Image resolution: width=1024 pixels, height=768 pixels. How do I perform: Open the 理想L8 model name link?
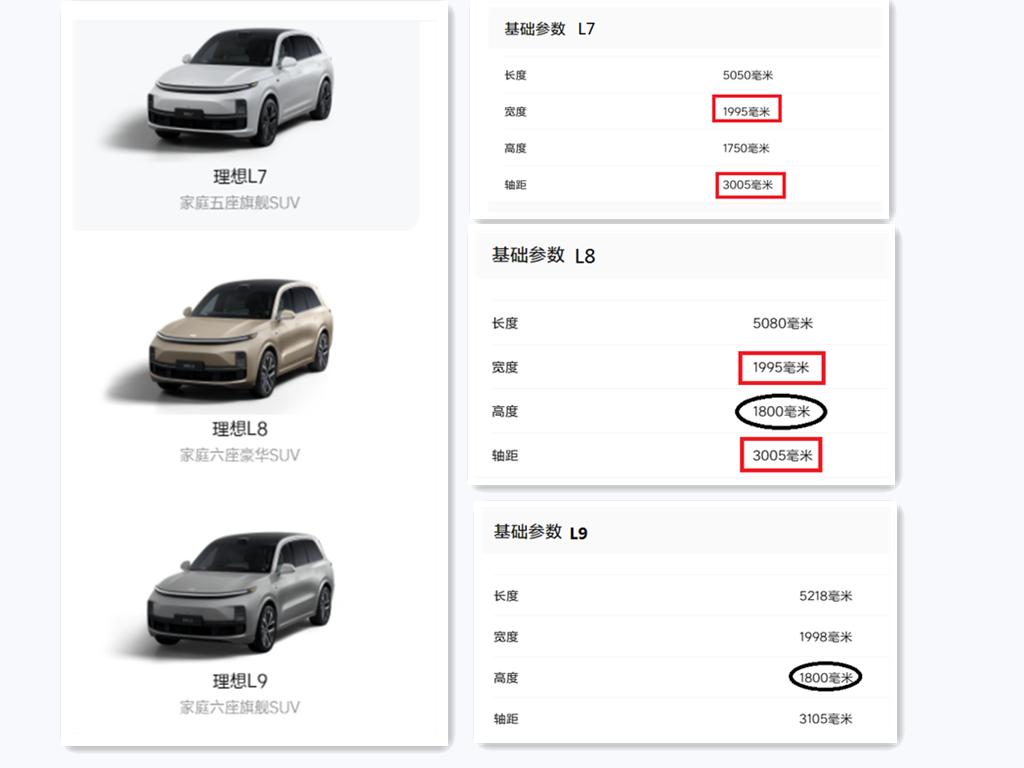click(240, 429)
